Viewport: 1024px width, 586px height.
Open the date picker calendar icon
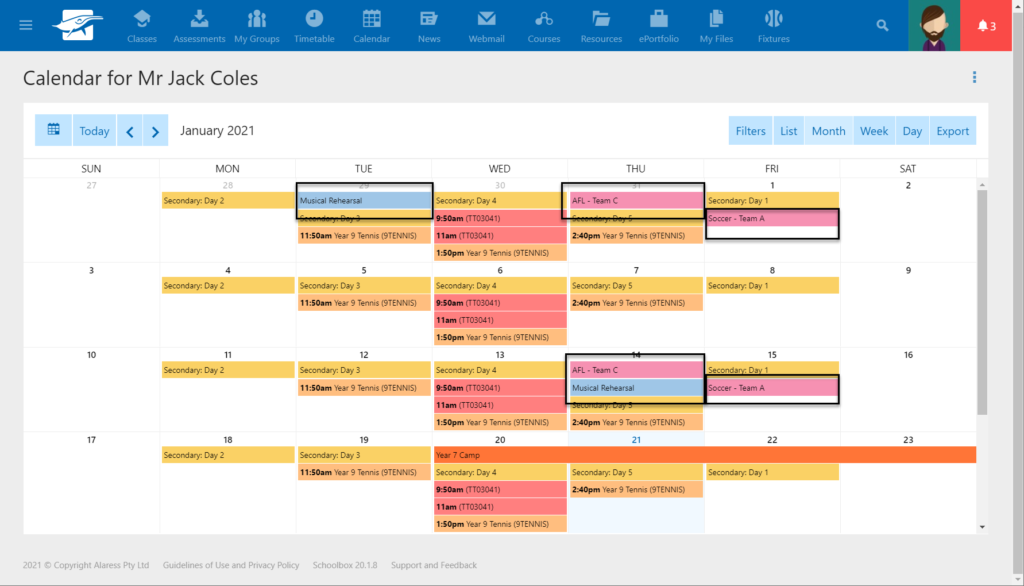(x=53, y=130)
